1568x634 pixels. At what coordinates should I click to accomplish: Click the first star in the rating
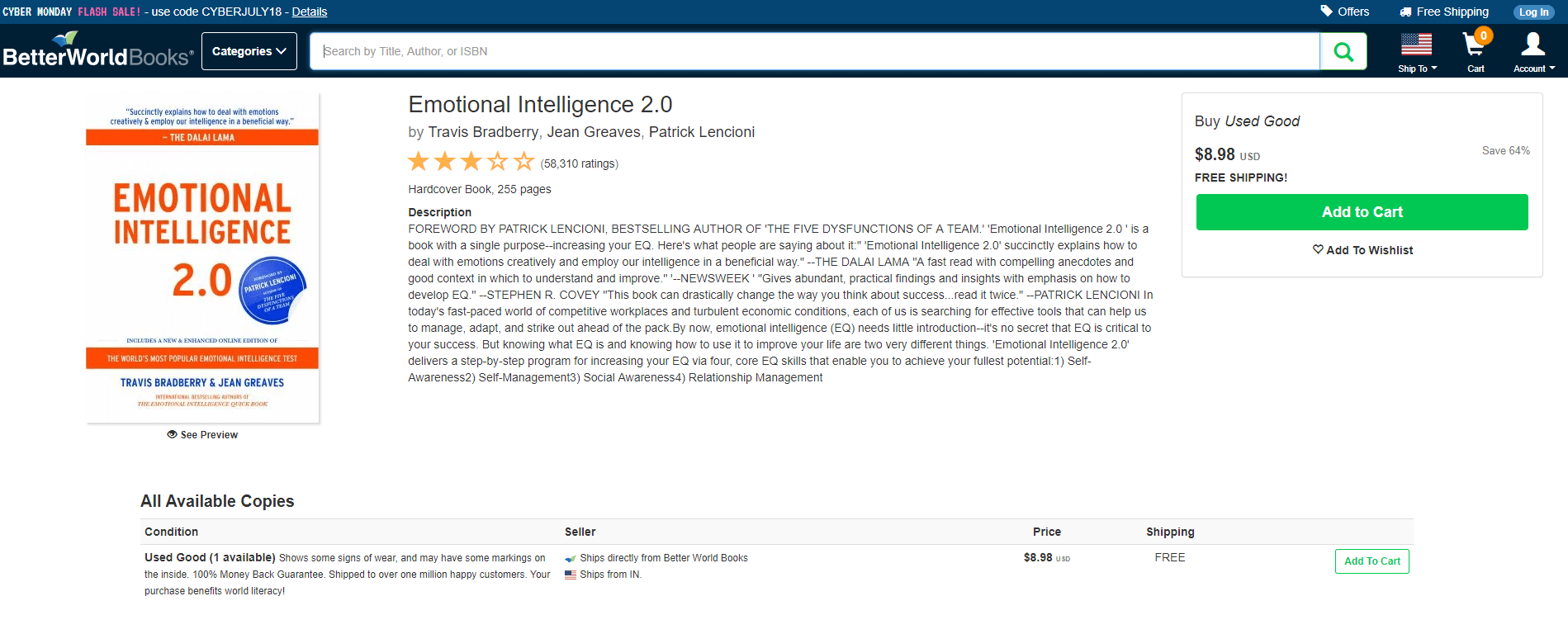coord(419,161)
